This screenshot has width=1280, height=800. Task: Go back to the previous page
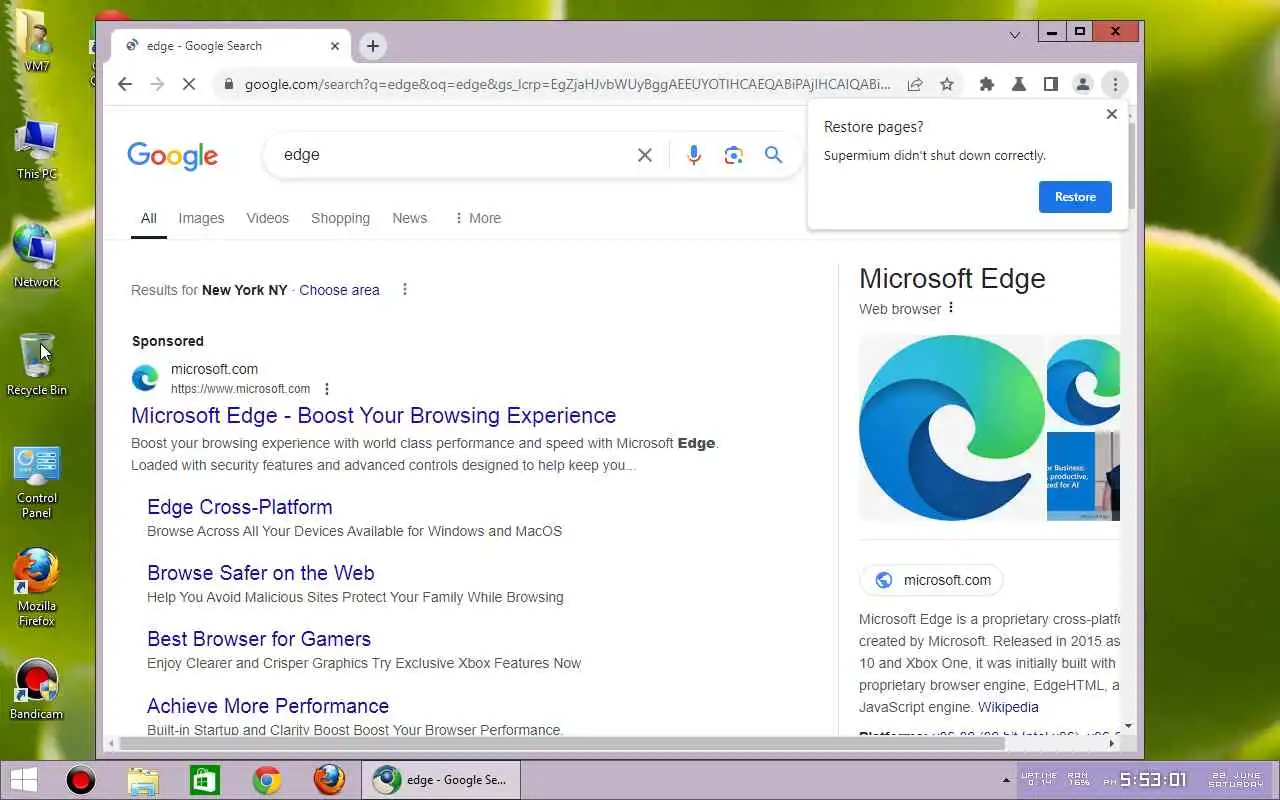125,85
